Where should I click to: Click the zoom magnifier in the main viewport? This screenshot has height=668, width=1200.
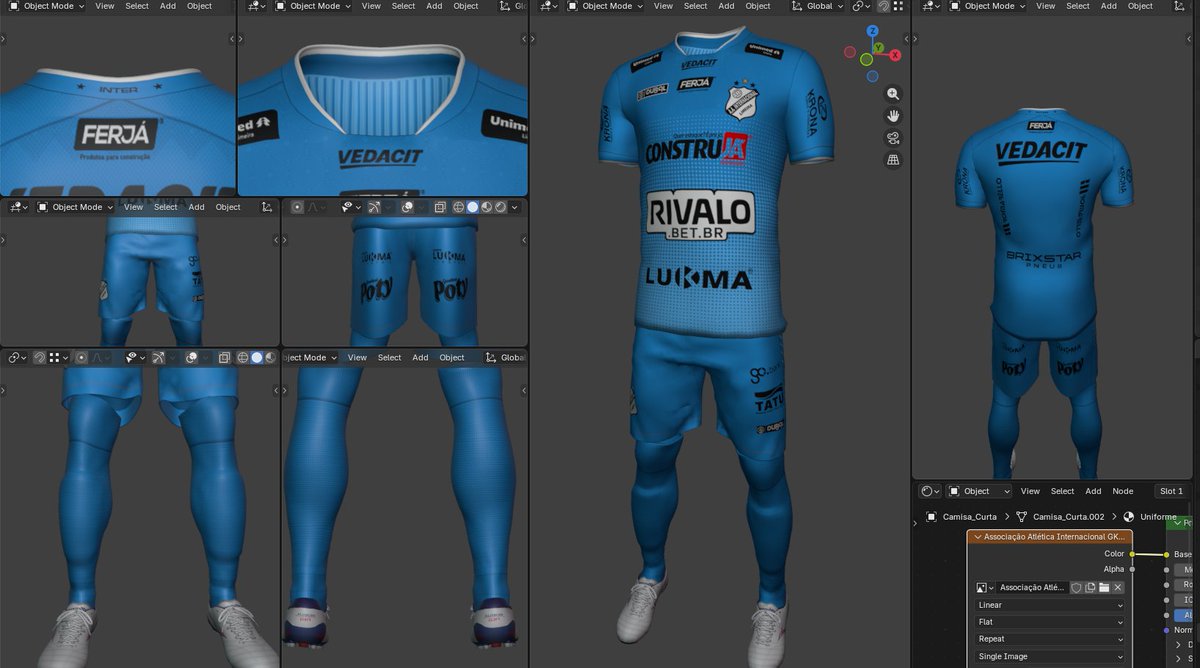point(893,94)
